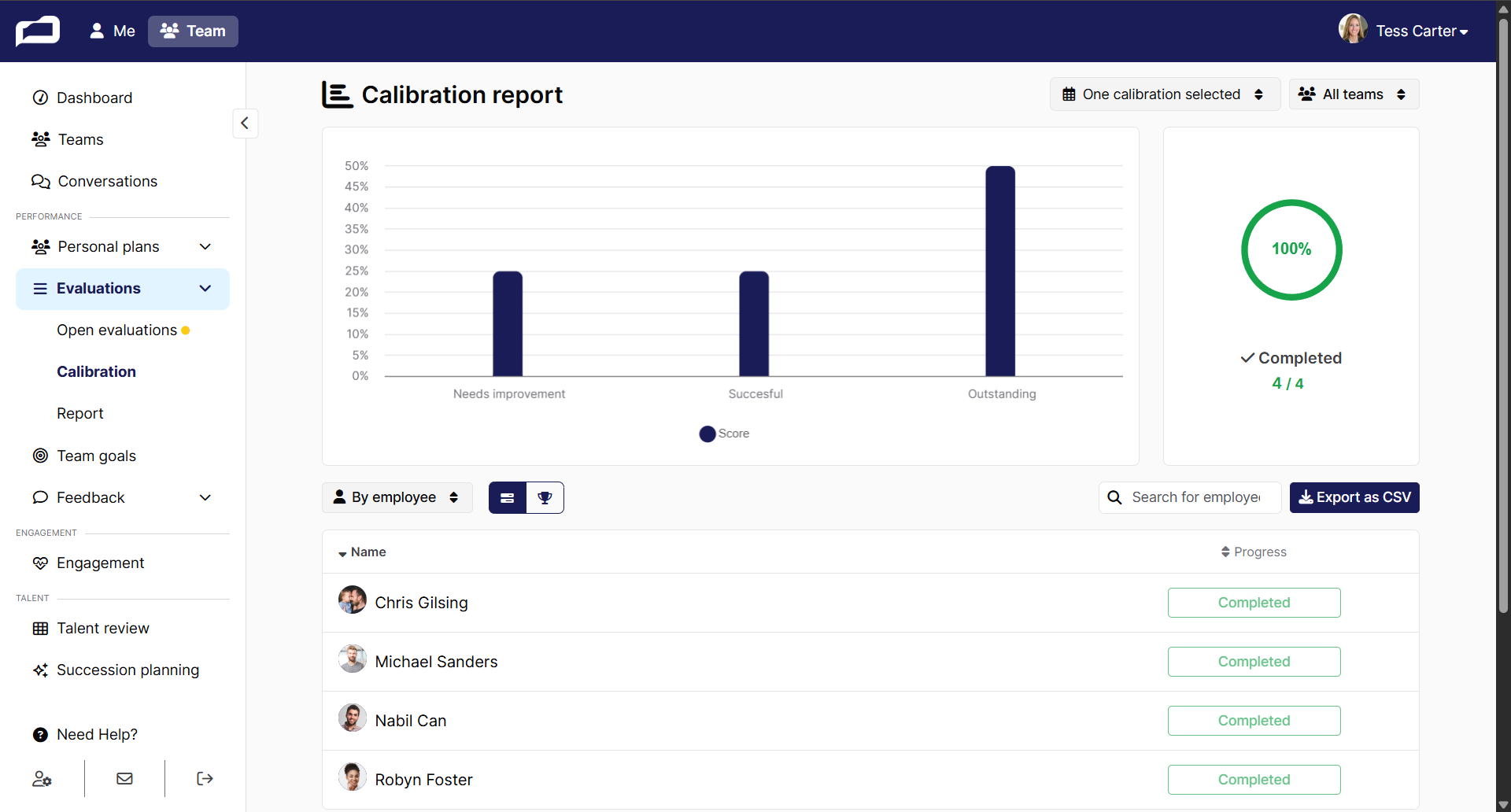Open user settings icon at sidebar bottom
This screenshot has height=812, width=1511.
(42, 779)
